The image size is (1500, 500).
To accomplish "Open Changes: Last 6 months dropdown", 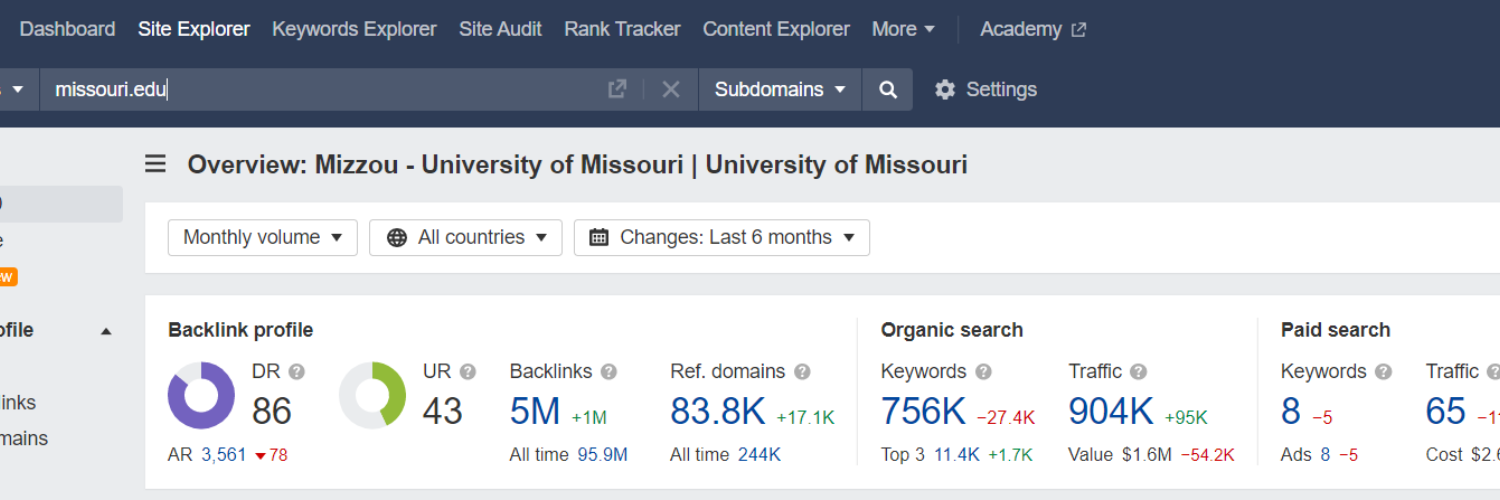I will pos(721,238).
